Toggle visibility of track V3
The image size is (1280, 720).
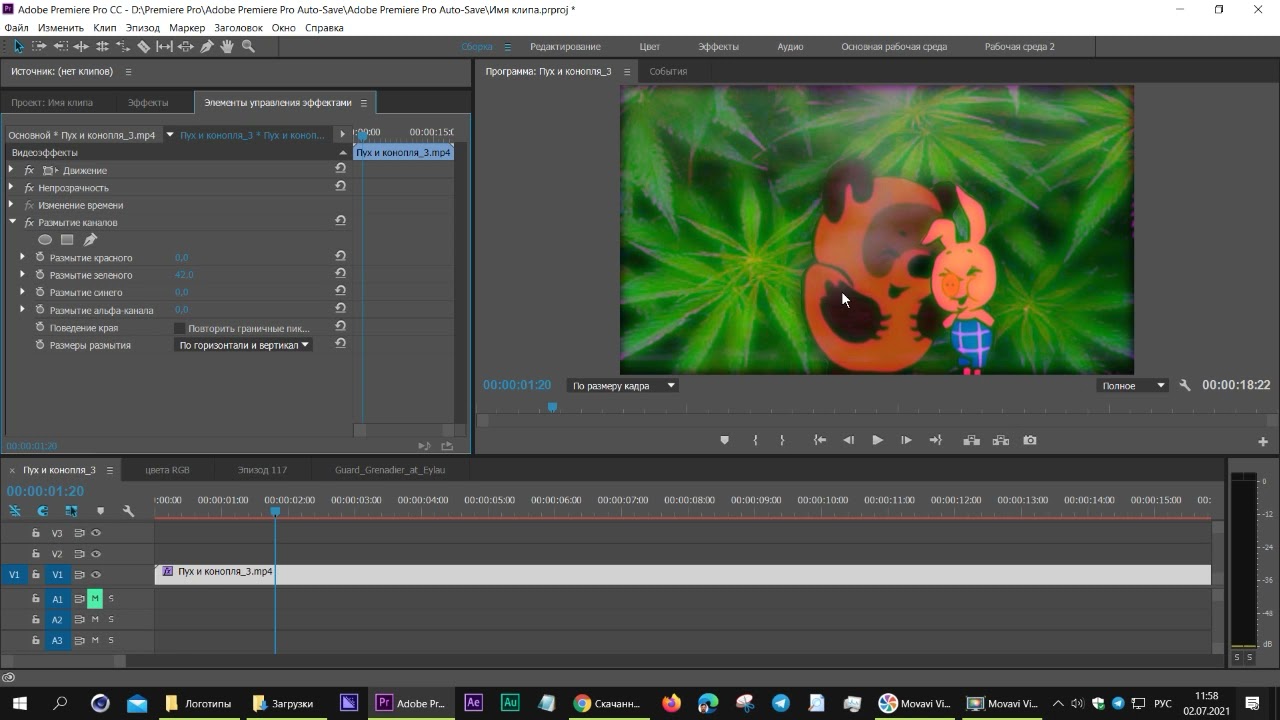[96, 533]
